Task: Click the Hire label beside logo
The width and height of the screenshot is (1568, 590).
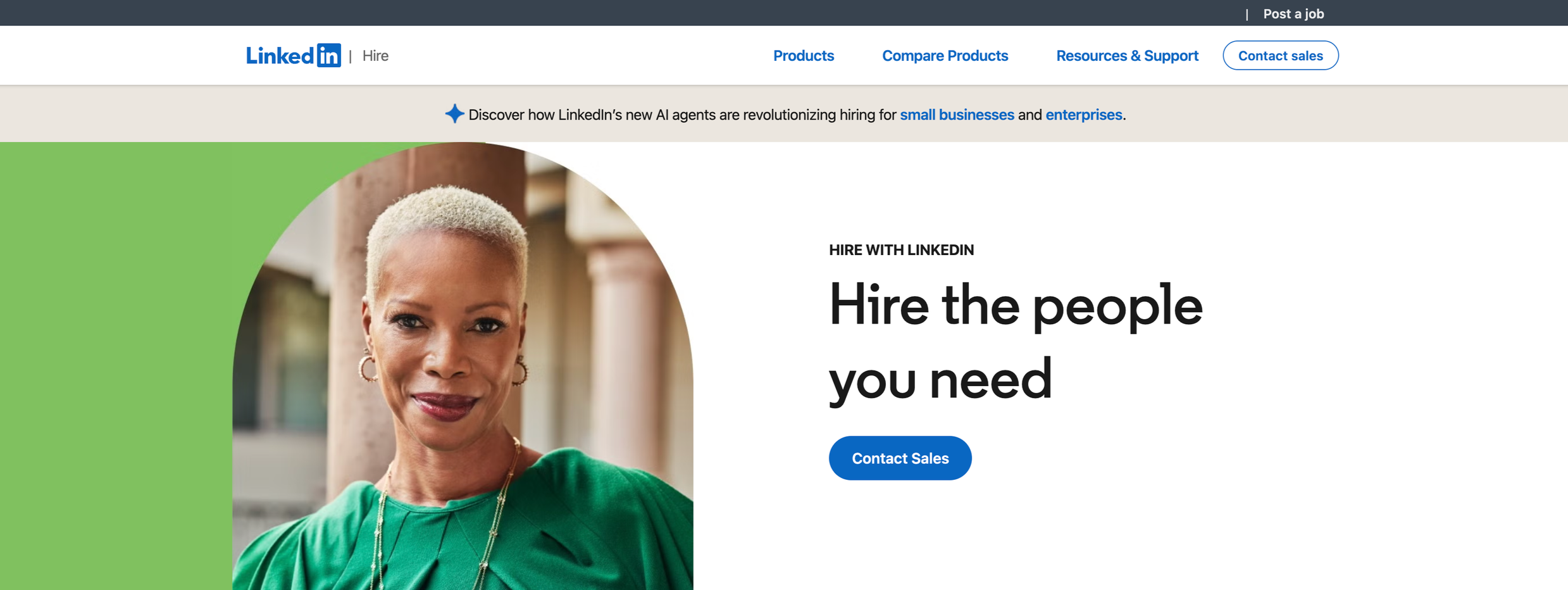Action: (x=375, y=56)
